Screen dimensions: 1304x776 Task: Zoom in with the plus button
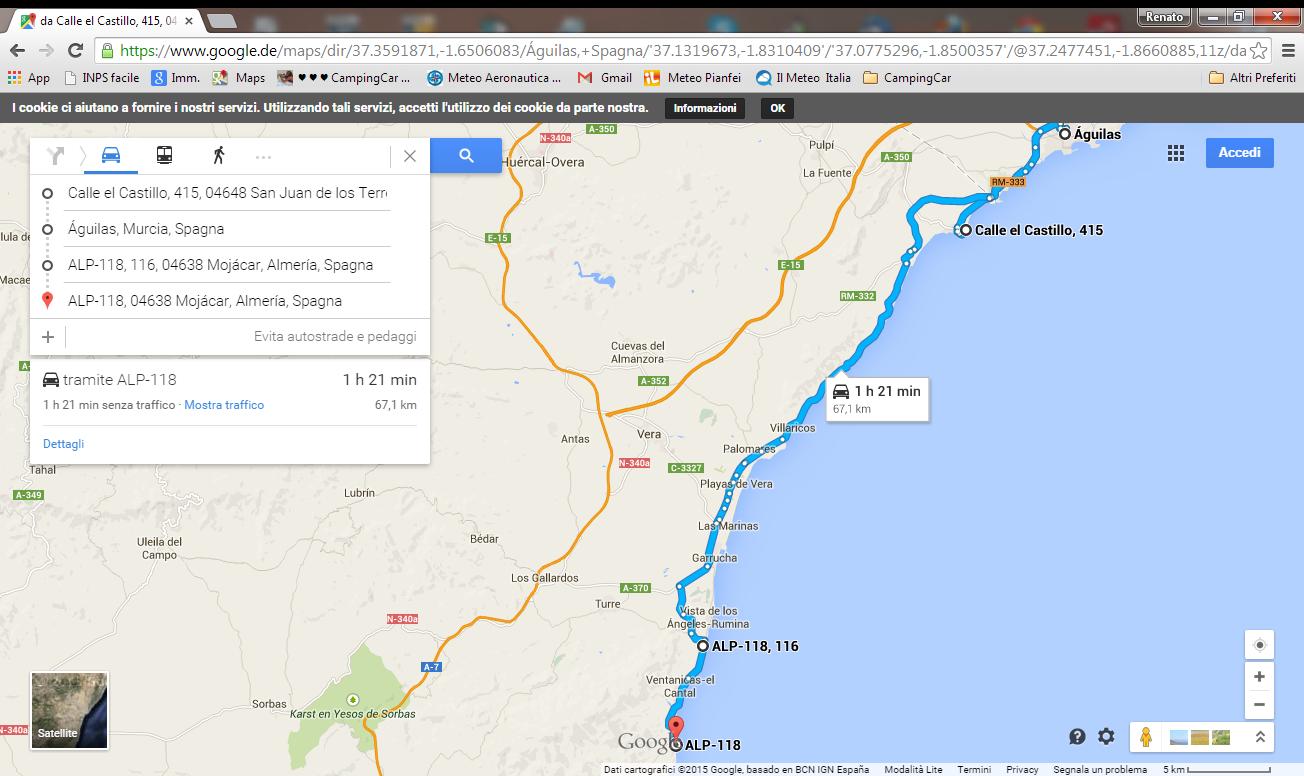click(1259, 677)
